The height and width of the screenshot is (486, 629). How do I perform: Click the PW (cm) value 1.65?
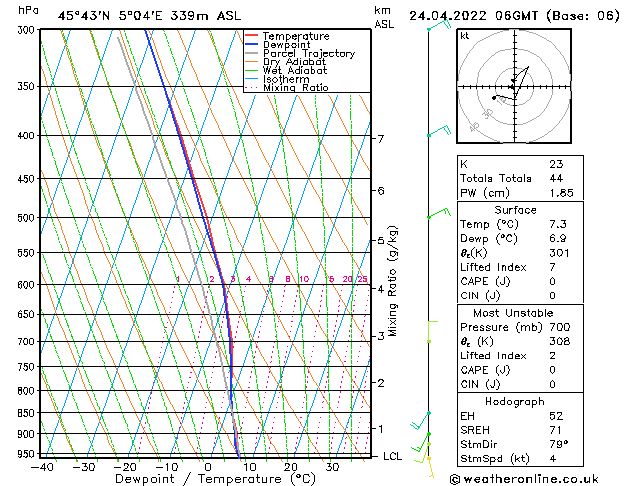tap(560, 192)
